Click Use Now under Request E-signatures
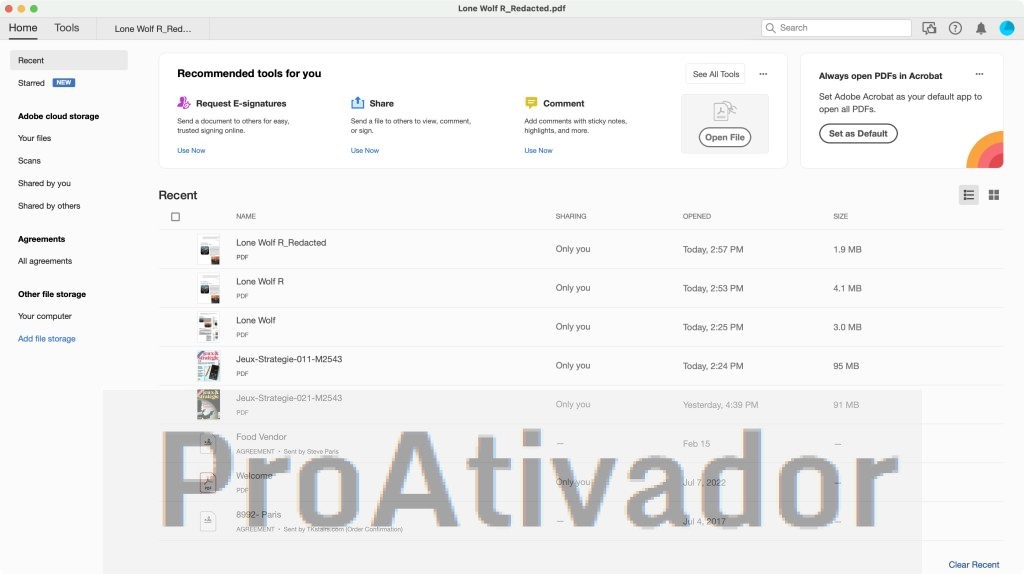The height and width of the screenshot is (574, 1024). (191, 151)
